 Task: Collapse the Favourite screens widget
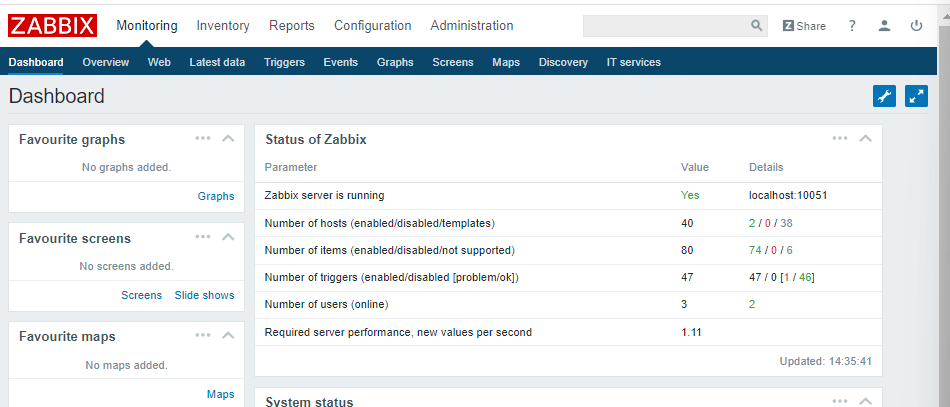228,237
